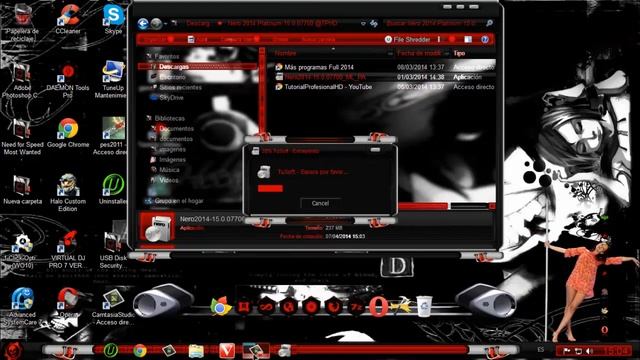Click the action center flag tray icon
Screen dimensions: 640x360
[x=567, y=351]
